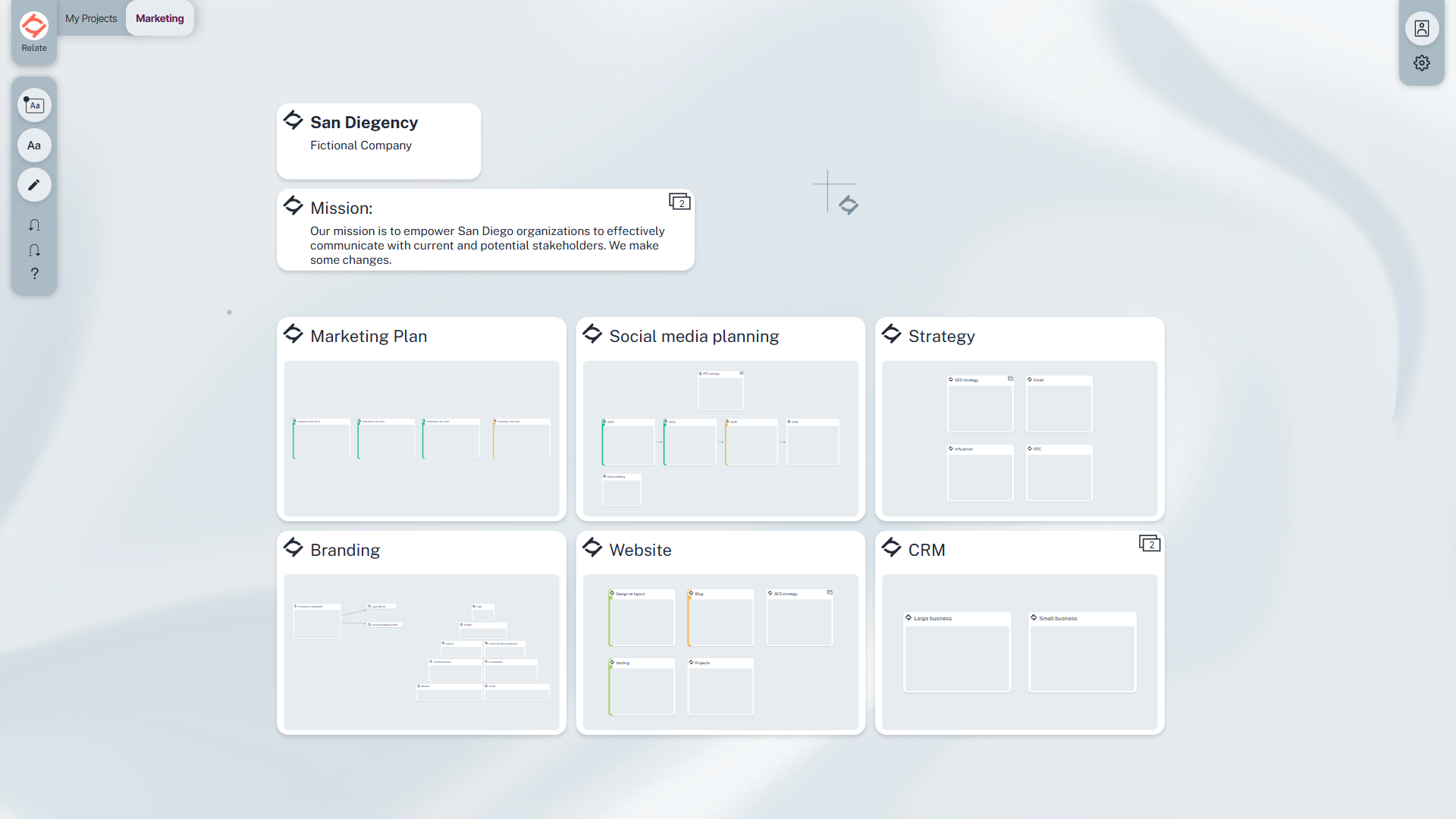Open the user account icon

pyautogui.click(x=1421, y=29)
